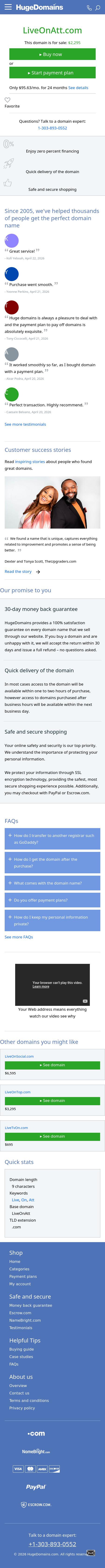Open the hamburger menu in header
Screen dimensions: 105x1568
coord(8,7)
